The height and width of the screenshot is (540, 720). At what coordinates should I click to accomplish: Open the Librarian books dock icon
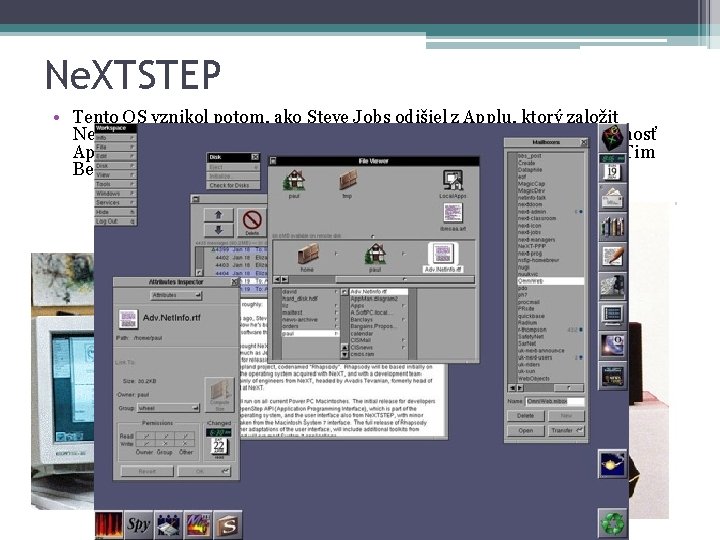pyautogui.click(x=613, y=227)
